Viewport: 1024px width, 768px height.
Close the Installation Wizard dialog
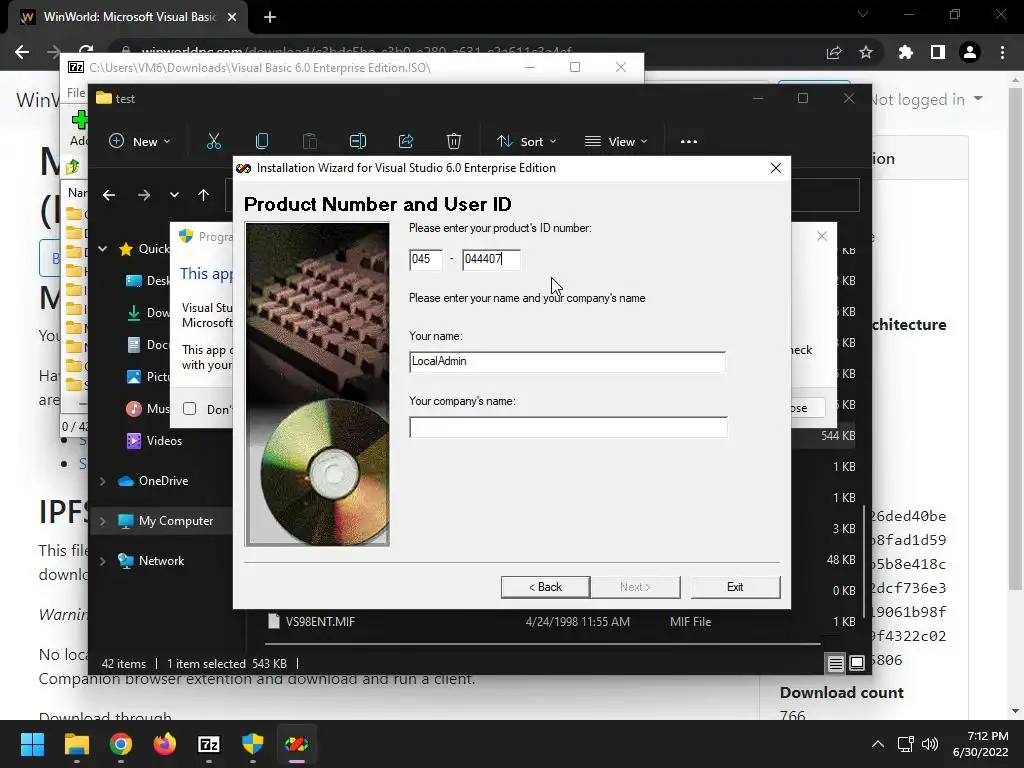[x=776, y=168]
